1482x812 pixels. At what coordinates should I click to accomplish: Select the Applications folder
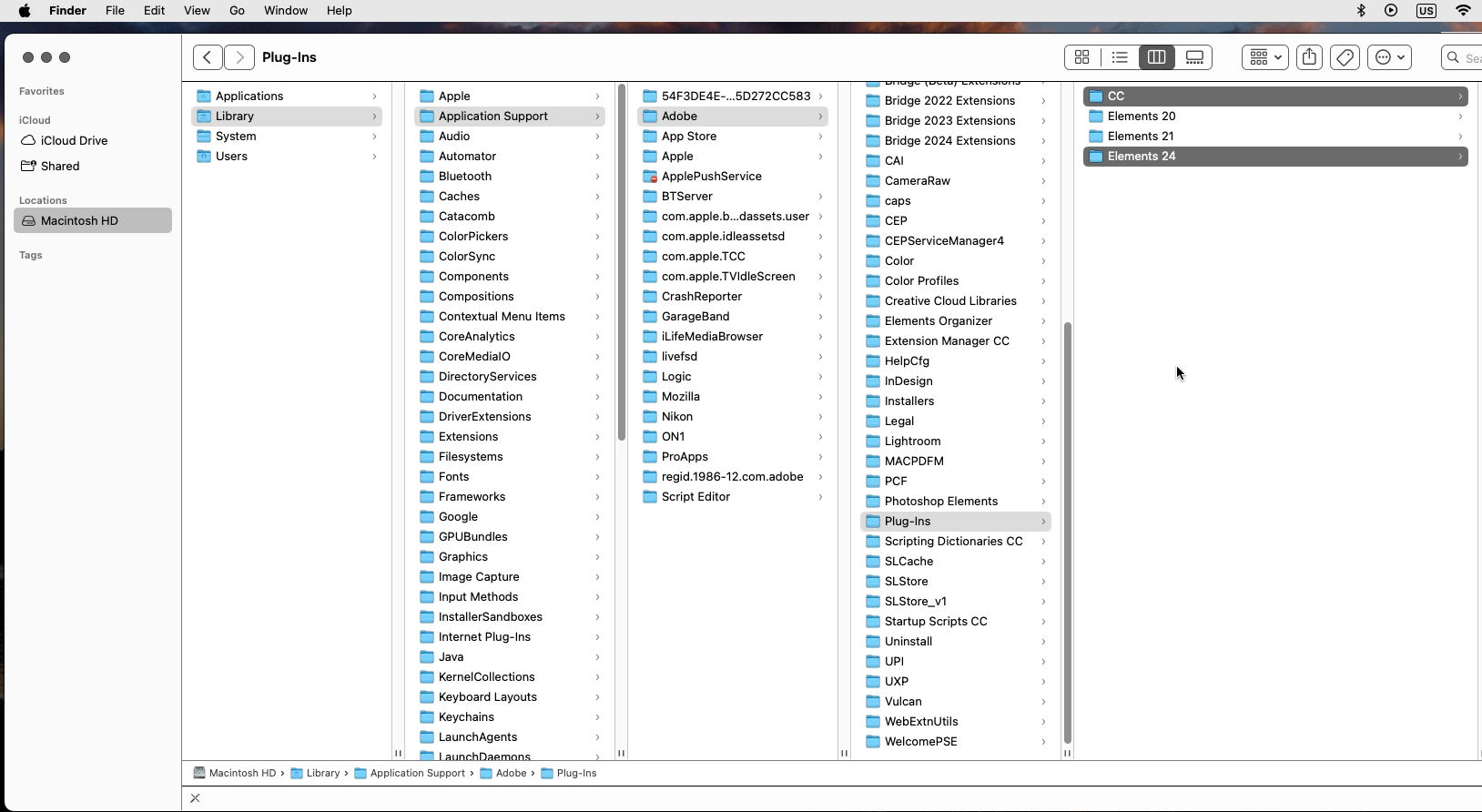[287, 96]
